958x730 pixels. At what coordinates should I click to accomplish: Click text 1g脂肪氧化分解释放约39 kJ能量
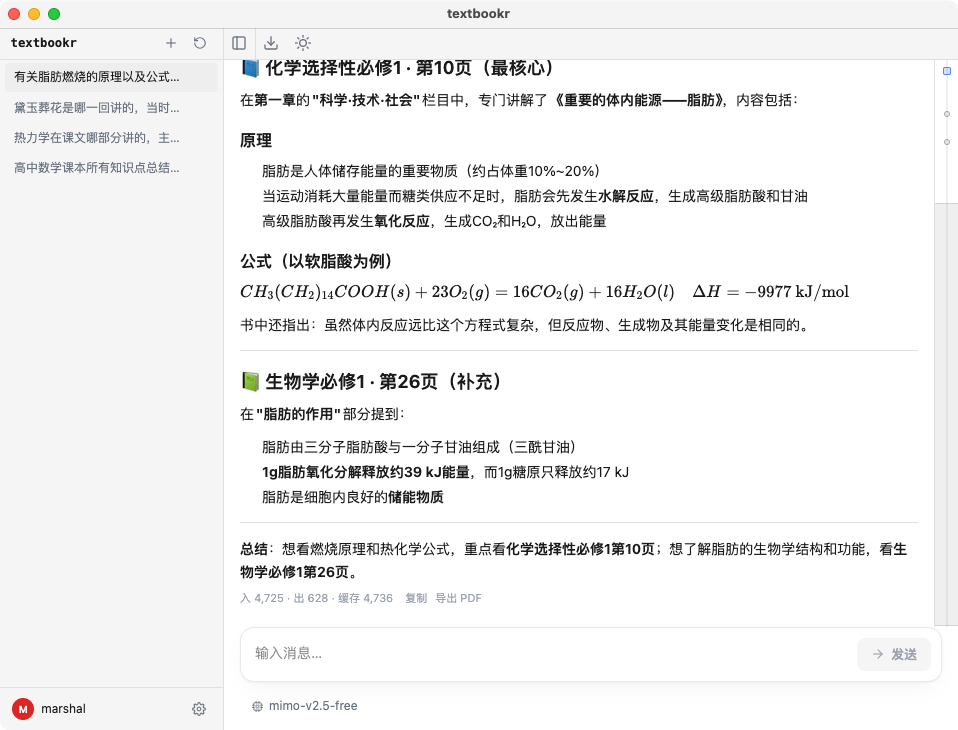(366, 472)
